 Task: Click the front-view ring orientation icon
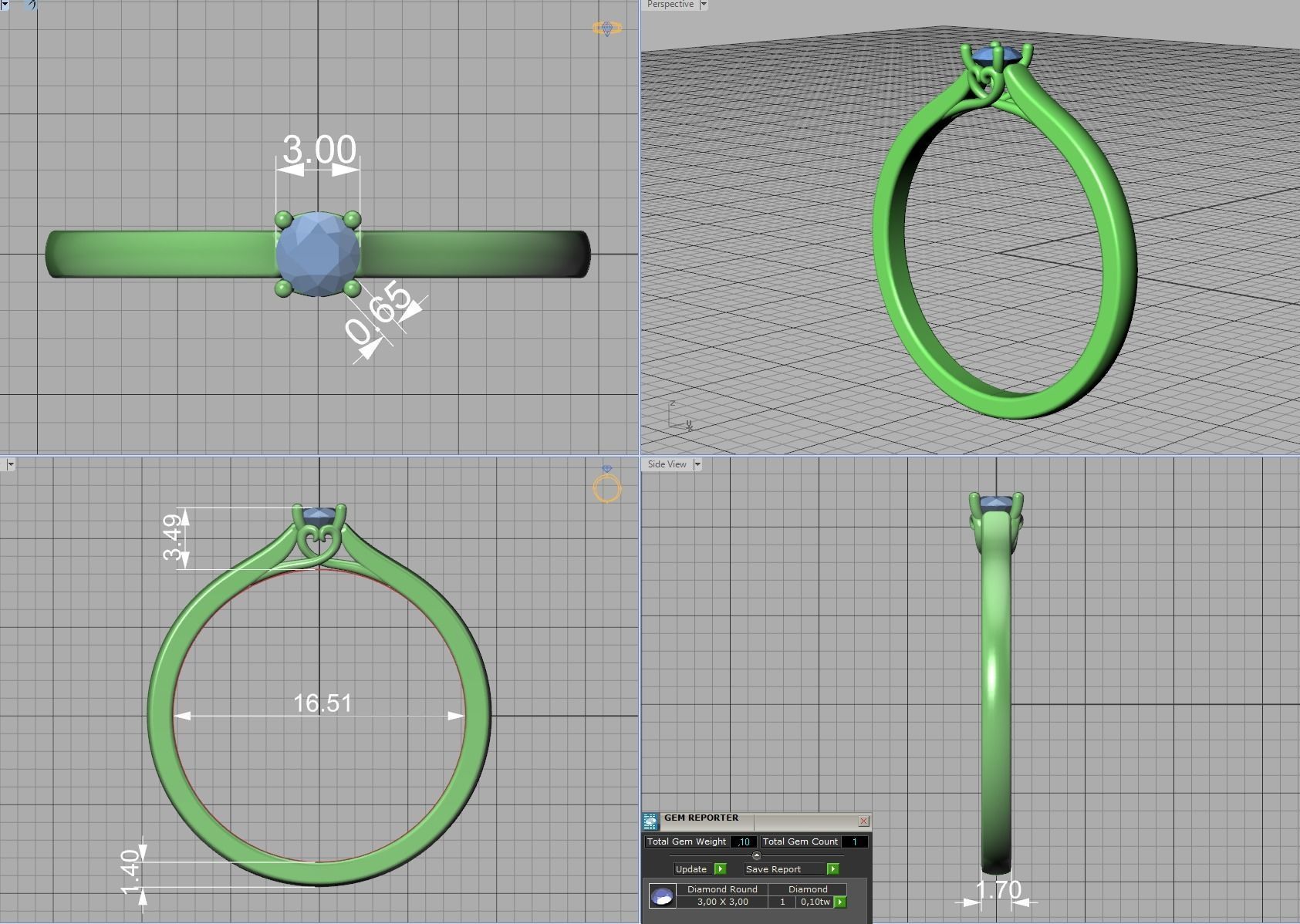point(607,484)
